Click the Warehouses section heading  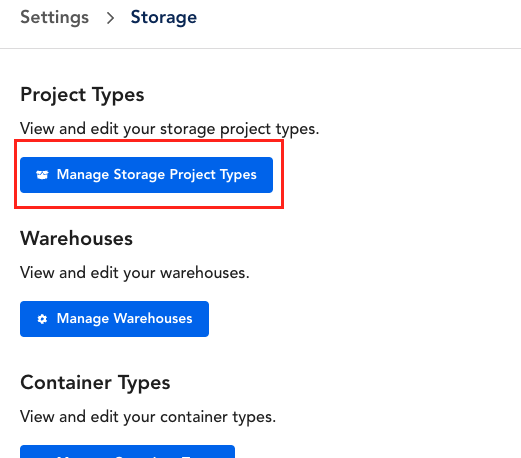(x=76, y=239)
